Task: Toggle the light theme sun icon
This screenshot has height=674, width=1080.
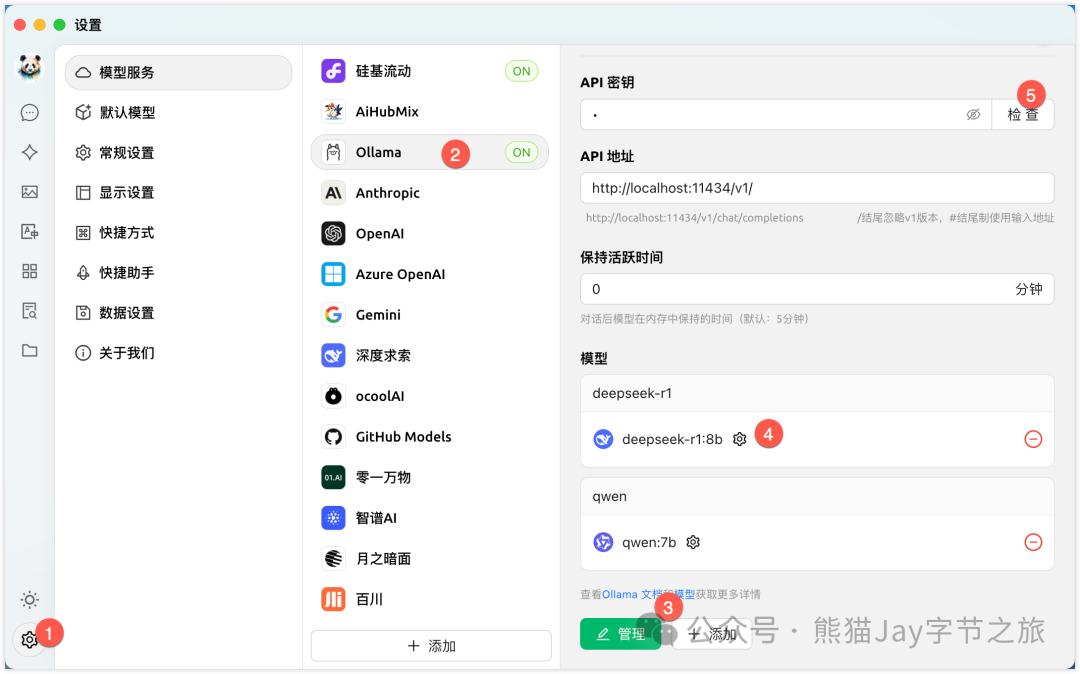Action: point(30,600)
